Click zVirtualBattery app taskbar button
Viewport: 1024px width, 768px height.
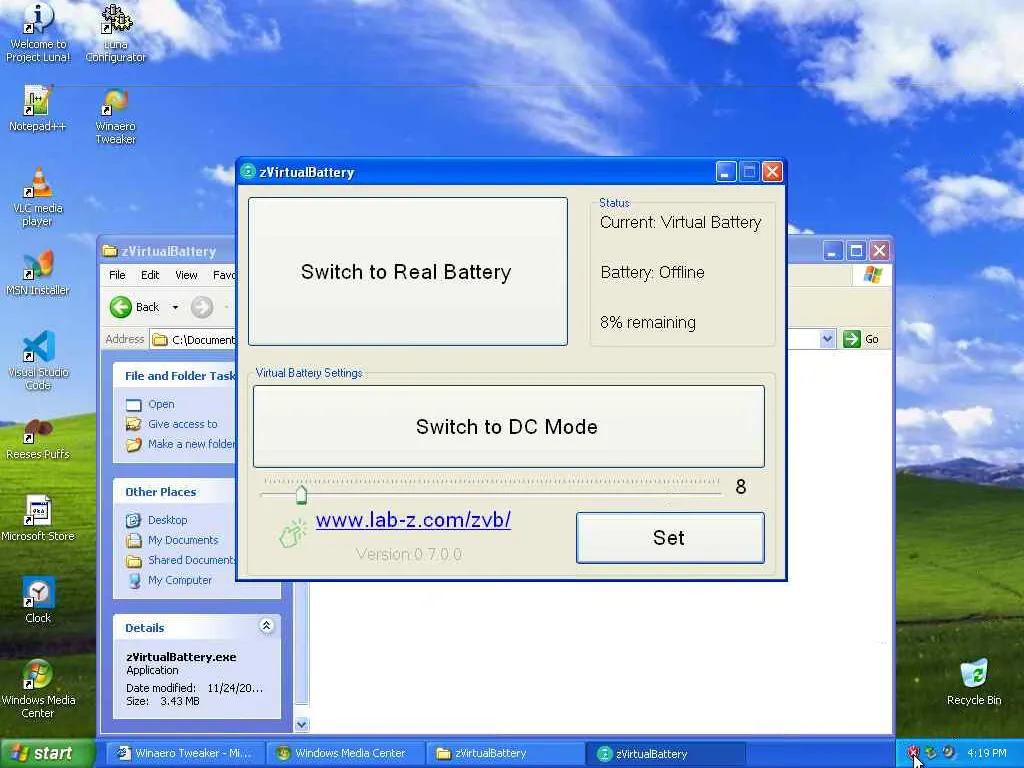point(665,753)
